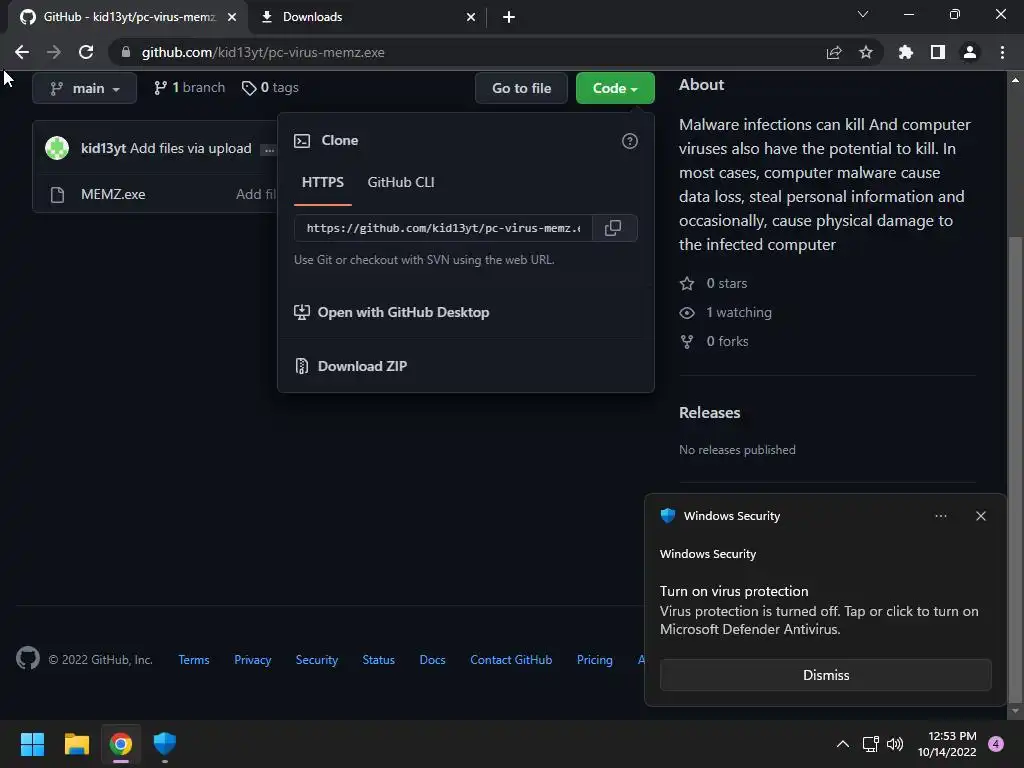This screenshot has width=1024, height=768.
Task: Click the kid13yt user avatar
Action: click(57, 148)
